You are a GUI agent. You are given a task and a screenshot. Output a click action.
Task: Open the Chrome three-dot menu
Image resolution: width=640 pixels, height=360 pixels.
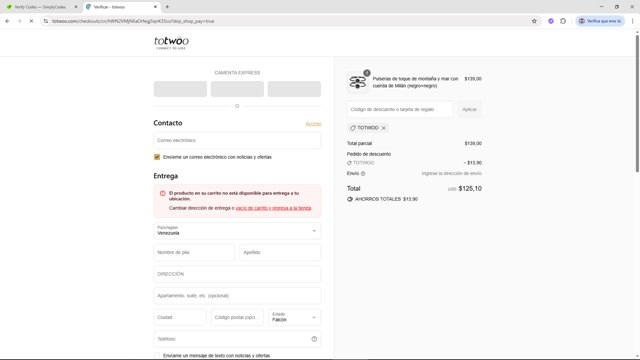click(x=632, y=21)
